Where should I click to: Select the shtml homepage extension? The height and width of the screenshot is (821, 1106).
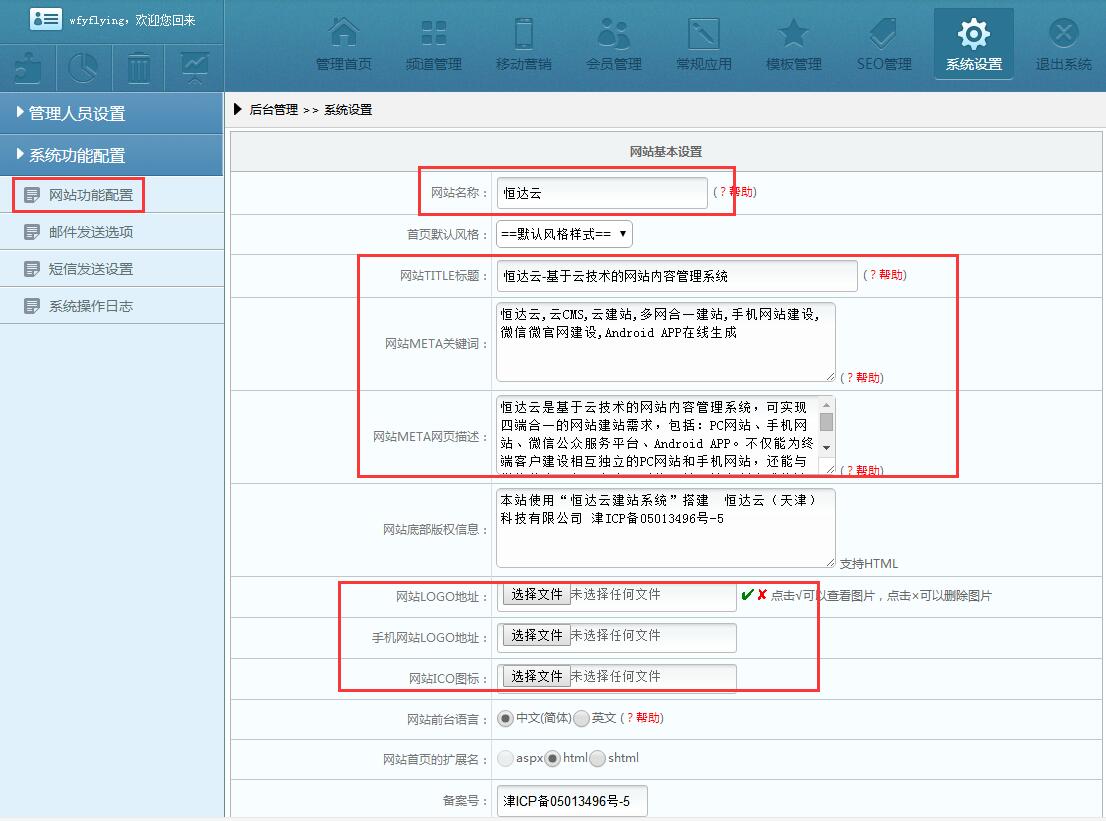pos(598,759)
